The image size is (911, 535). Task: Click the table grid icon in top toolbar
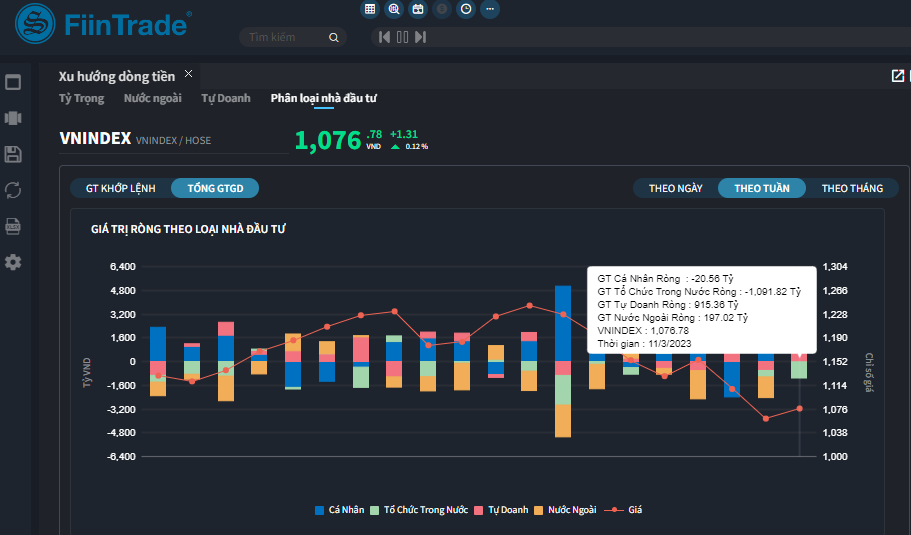370,9
